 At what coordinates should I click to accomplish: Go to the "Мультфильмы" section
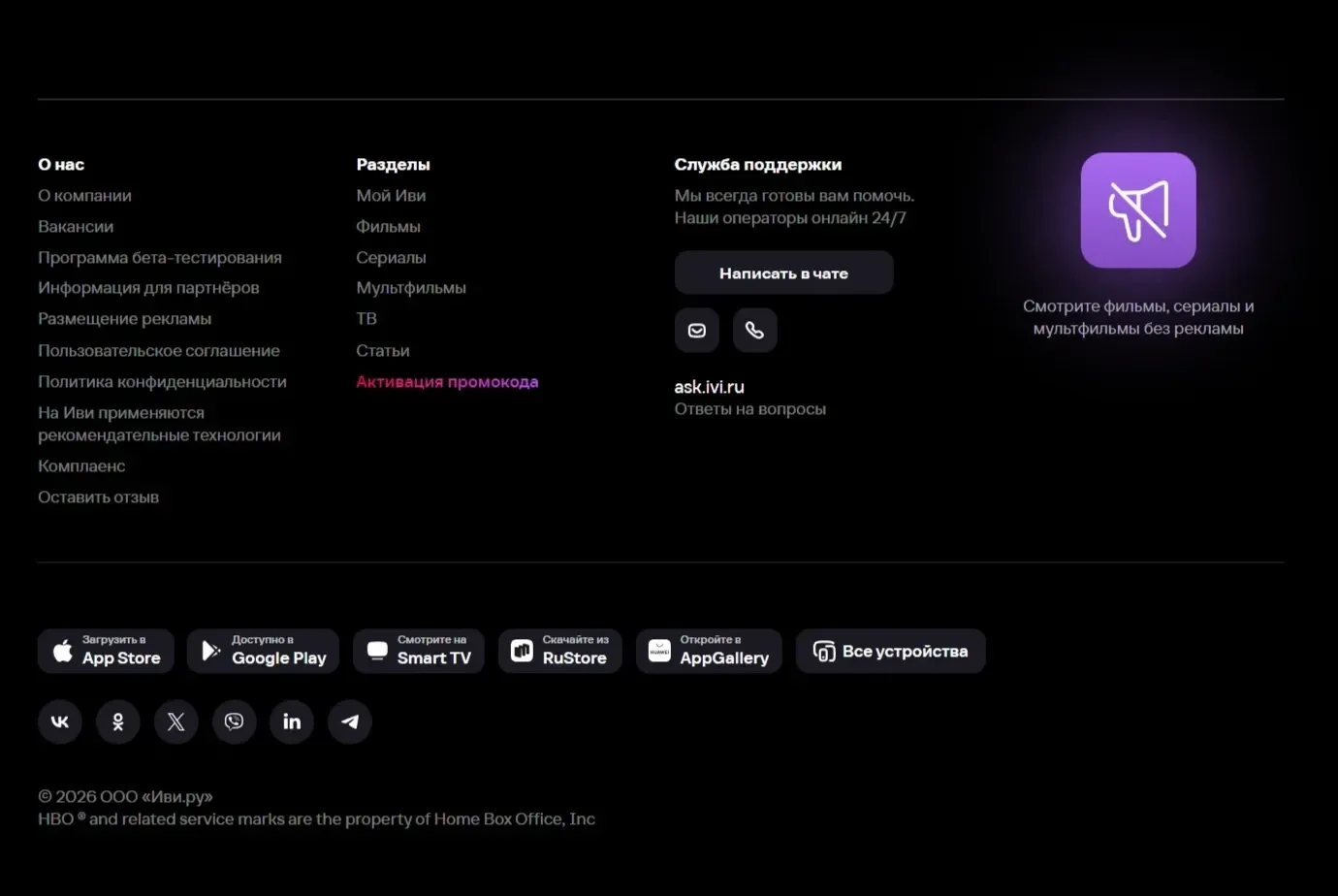[411, 288]
